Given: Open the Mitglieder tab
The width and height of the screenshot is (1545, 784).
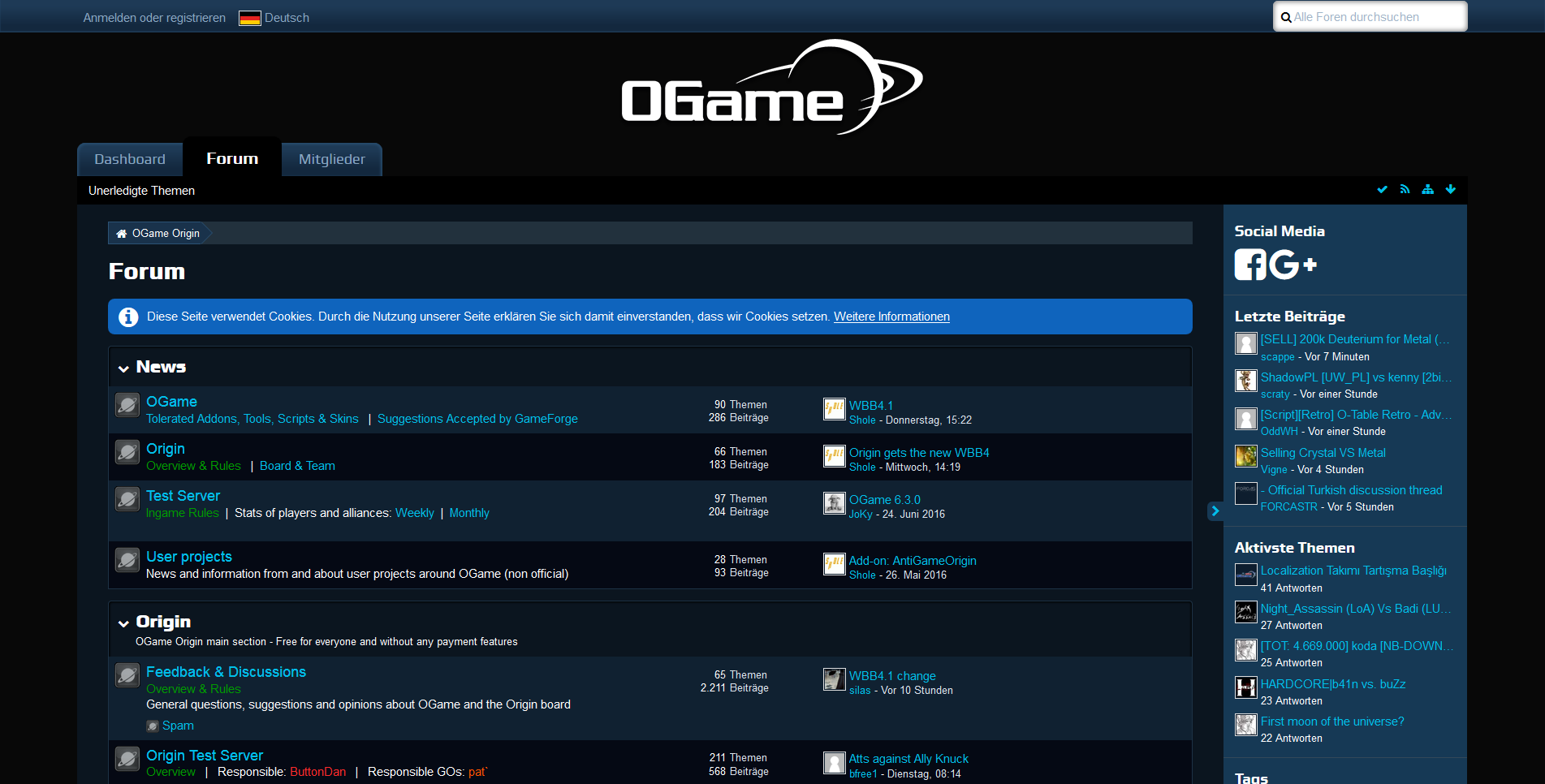Looking at the screenshot, I should [x=331, y=159].
